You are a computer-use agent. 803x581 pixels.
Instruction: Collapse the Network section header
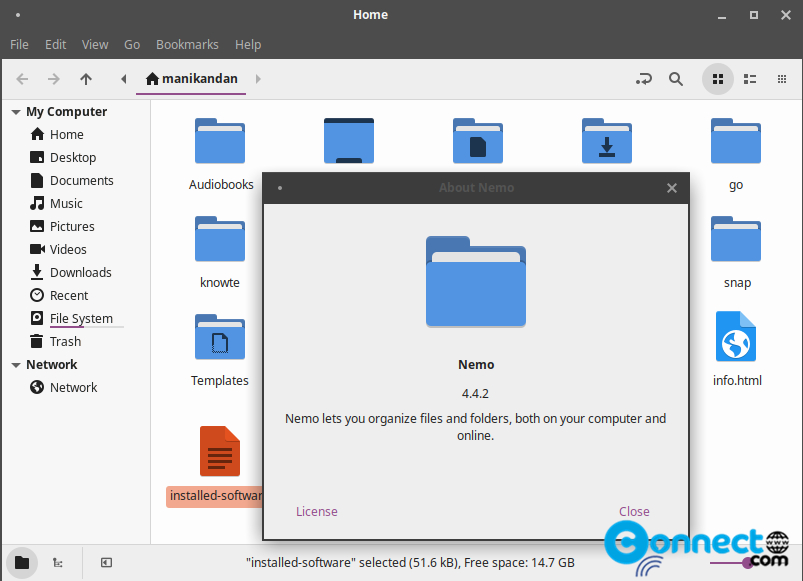[x=16, y=364]
